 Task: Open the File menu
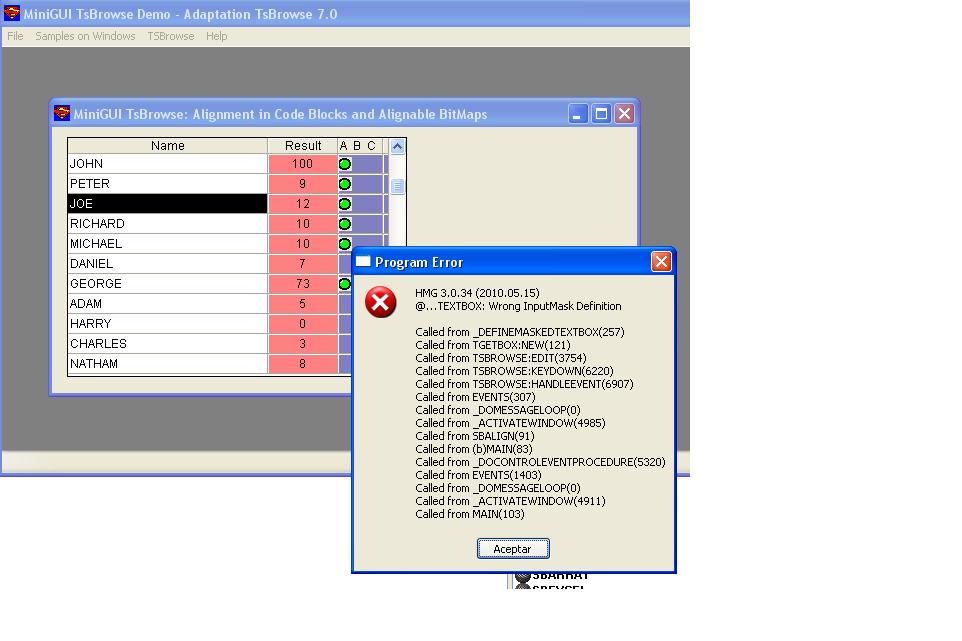(15, 36)
